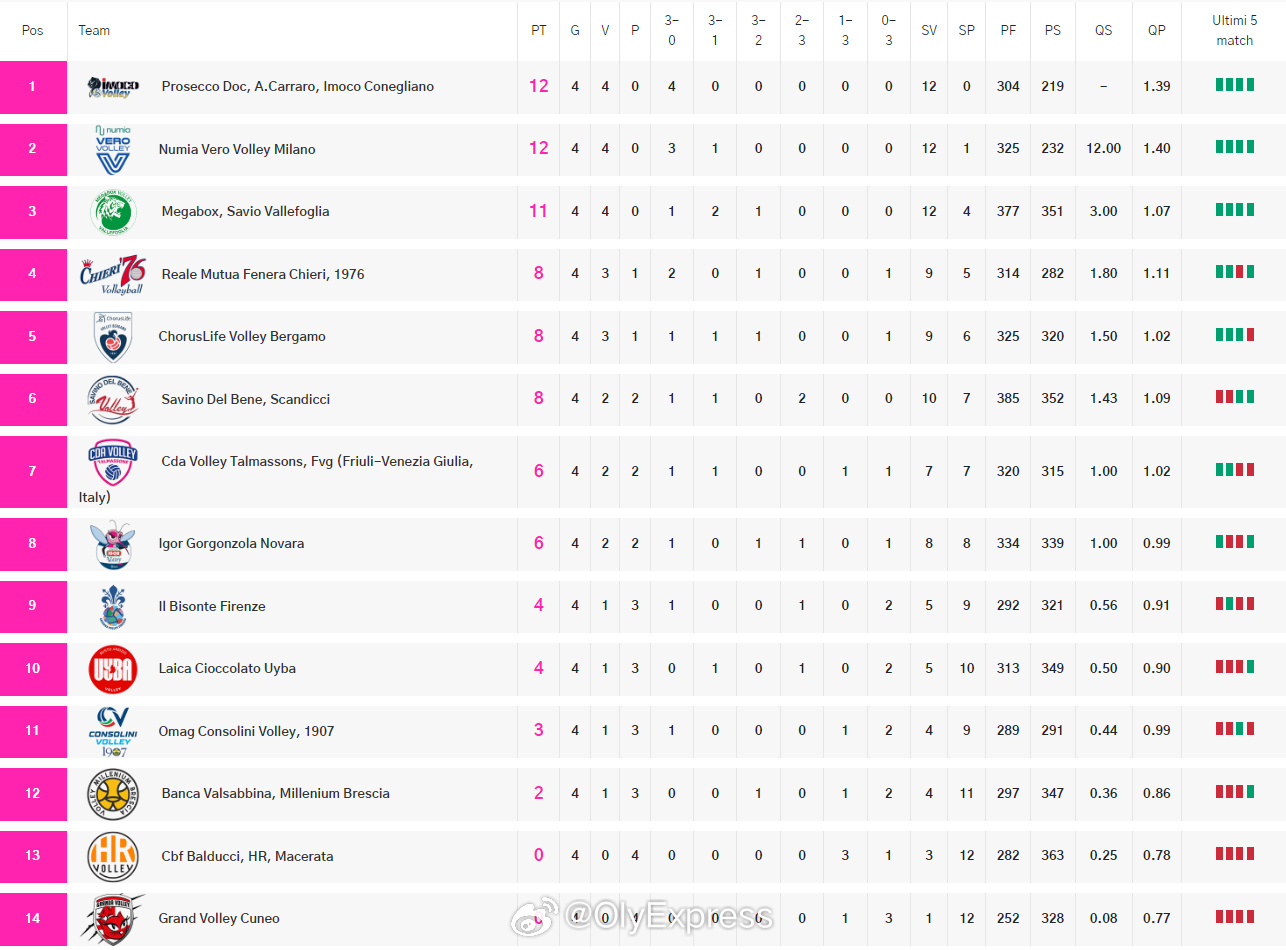Click Milano's 12.00 QS value
1286x950 pixels.
(x=1103, y=149)
